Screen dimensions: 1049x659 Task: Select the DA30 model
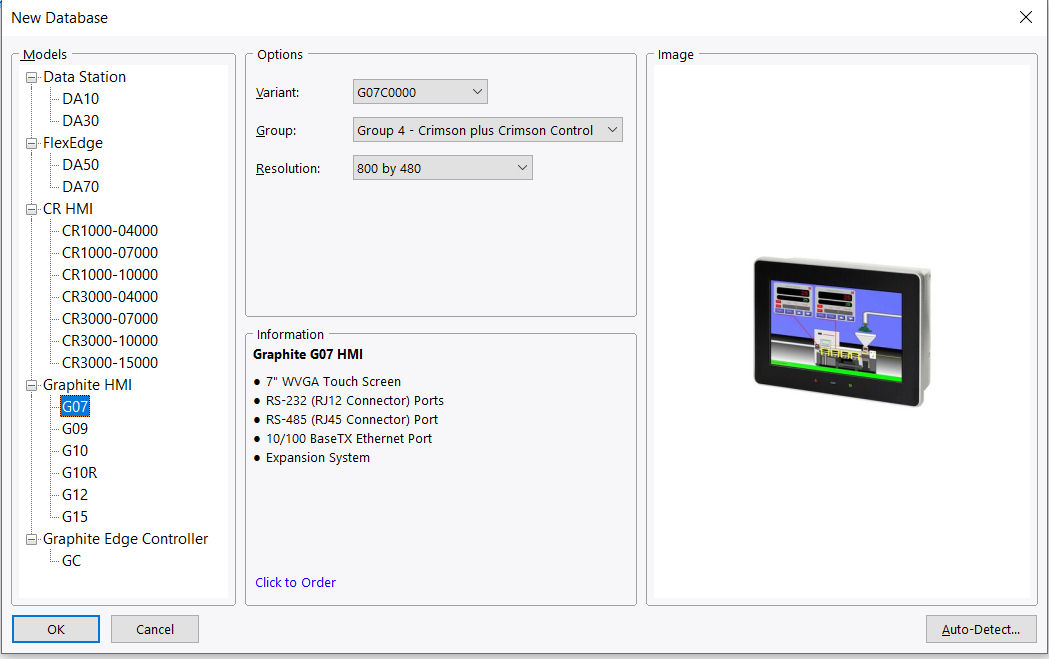tap(80, 121)
